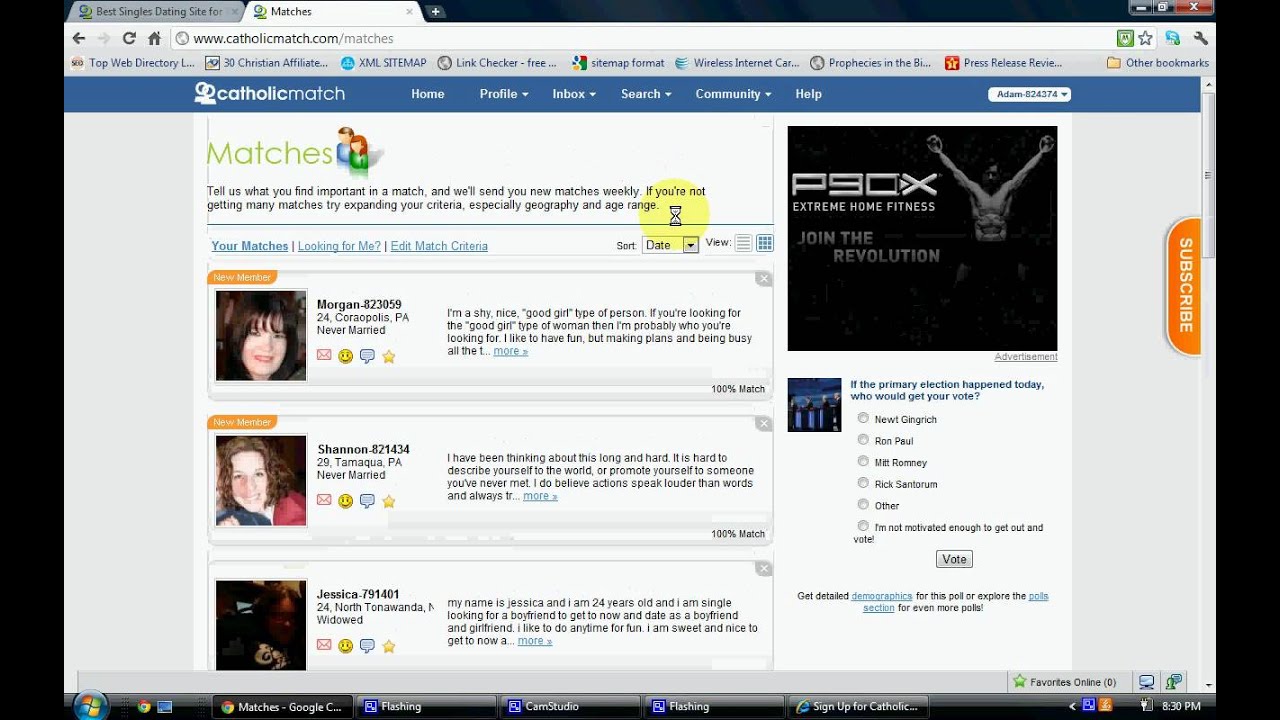This screenshot has width=1280, height=720.
Task: Go to browser home page icon
Action: tap(154, 38)
